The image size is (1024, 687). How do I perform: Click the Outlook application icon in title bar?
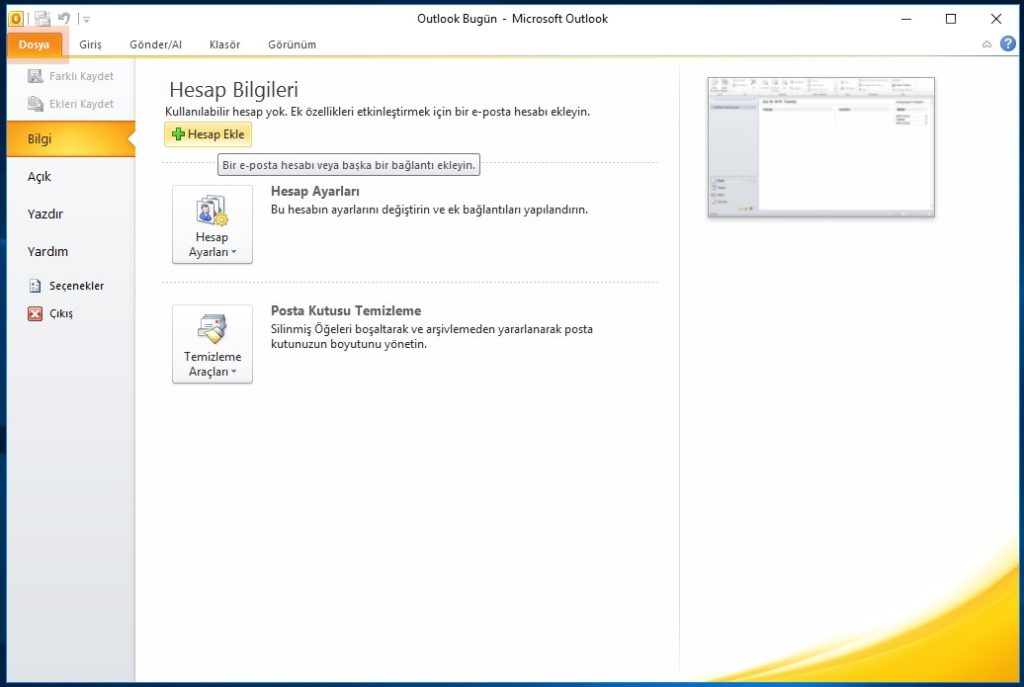16,18
